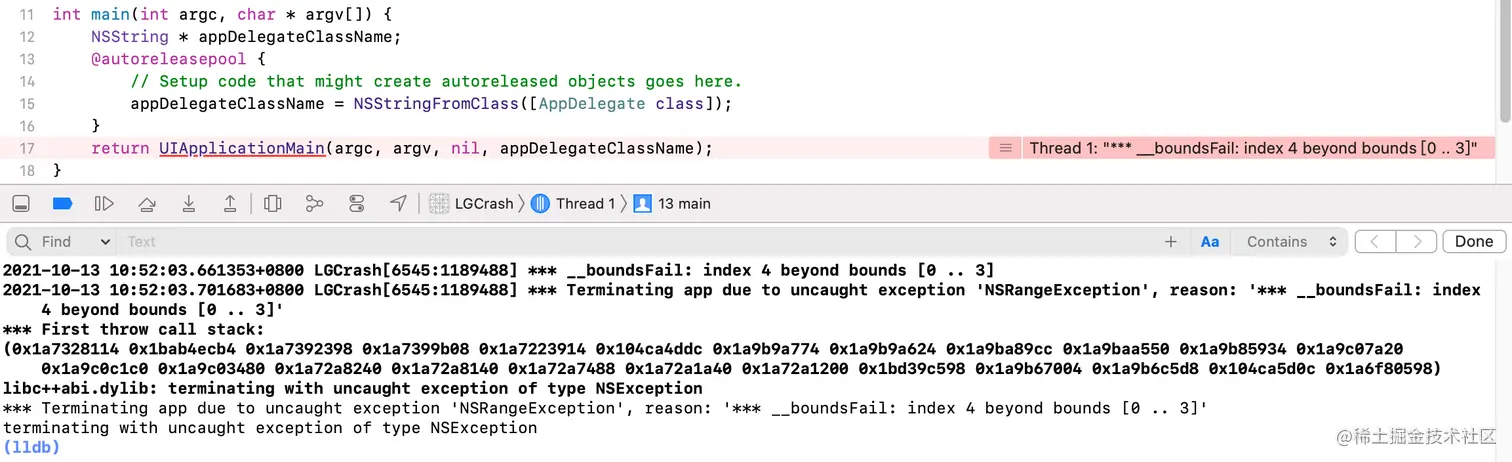The width and height of the screenshot is (1512, 462).
Task: Open the Contains match type dropdown
Action: click(x=1290, y=242)
